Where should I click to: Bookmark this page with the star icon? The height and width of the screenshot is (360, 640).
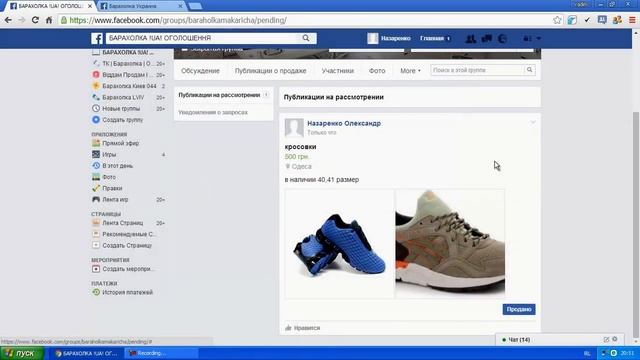[x=557, y=20]
